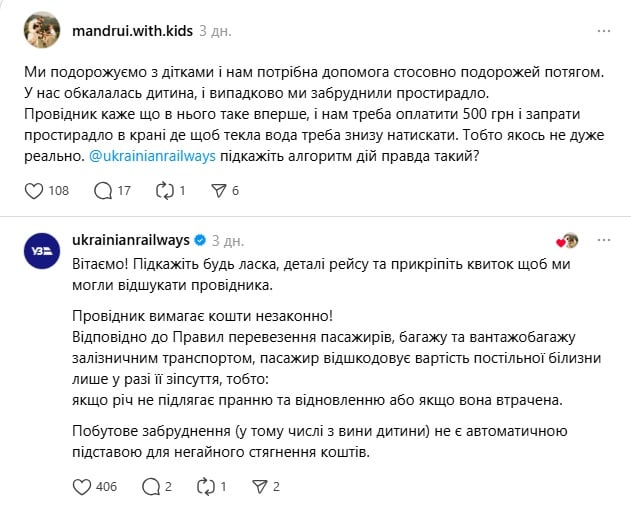
Task: Click the ukrainianrailways username
Action: point(130,241)
